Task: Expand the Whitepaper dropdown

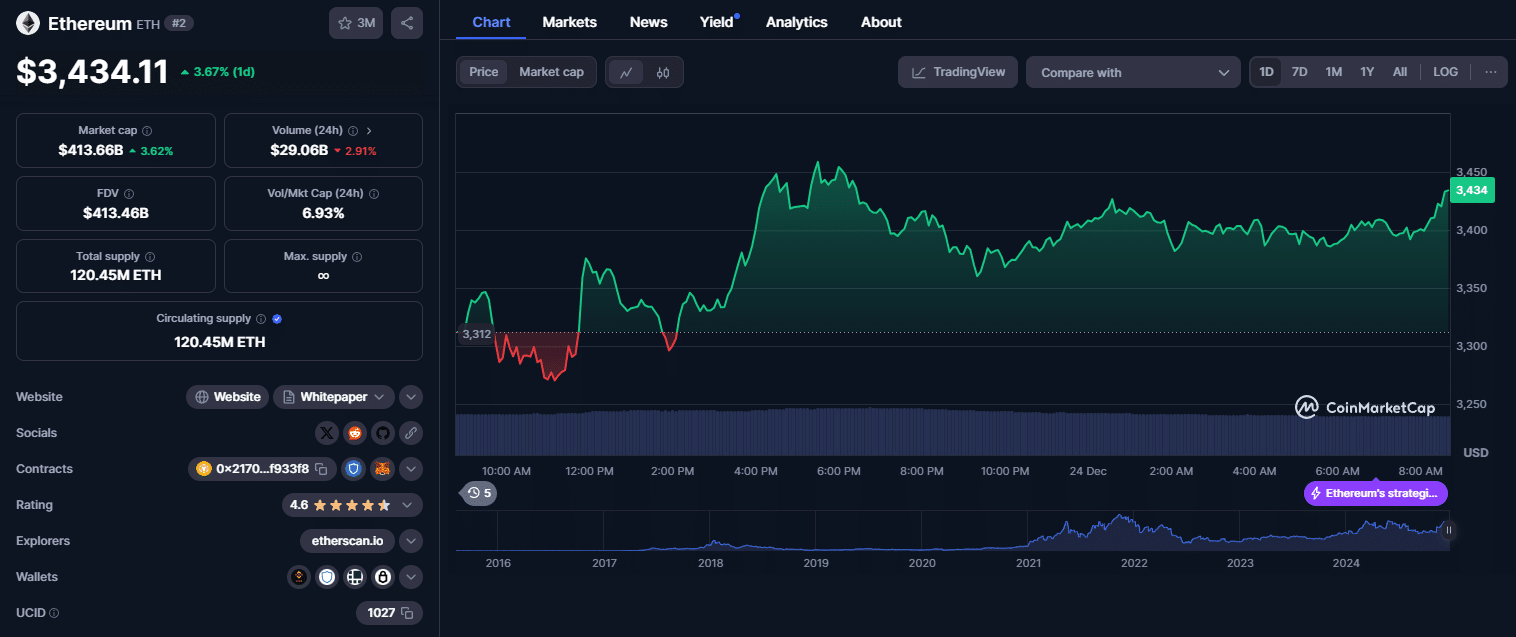Action: (x=334, y=397)
